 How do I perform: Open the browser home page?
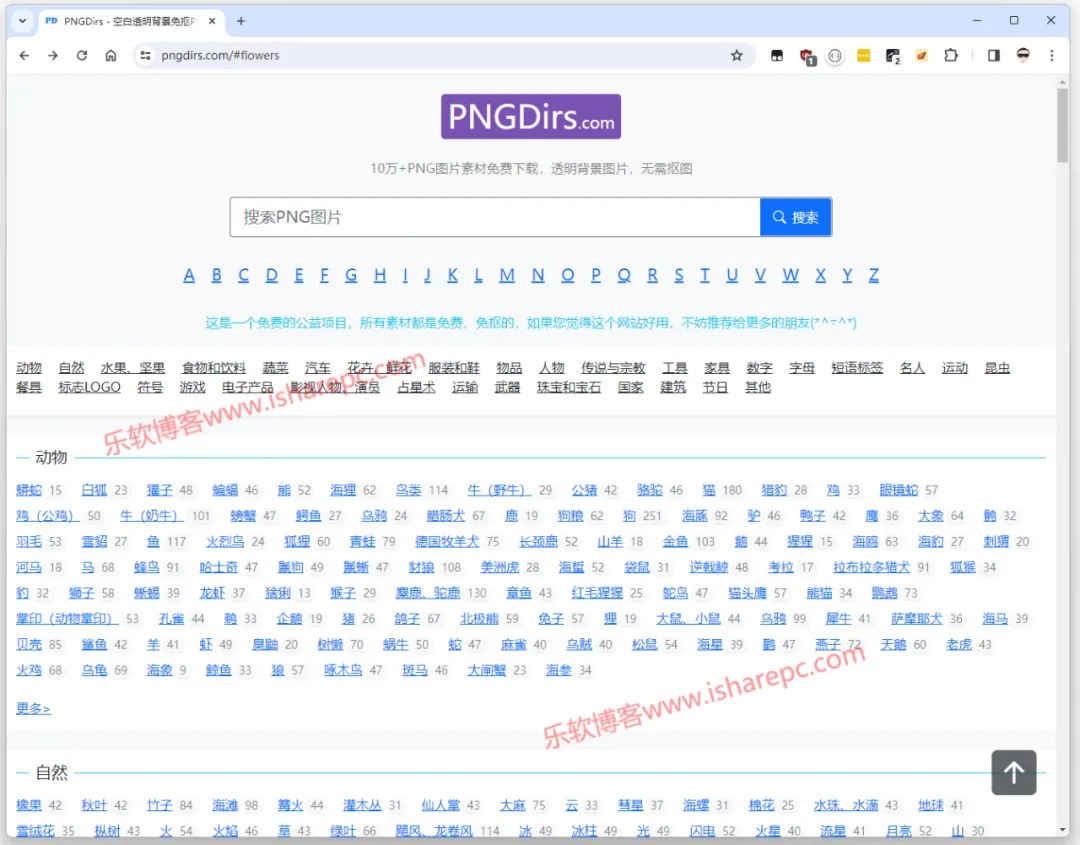click(111, 55)
